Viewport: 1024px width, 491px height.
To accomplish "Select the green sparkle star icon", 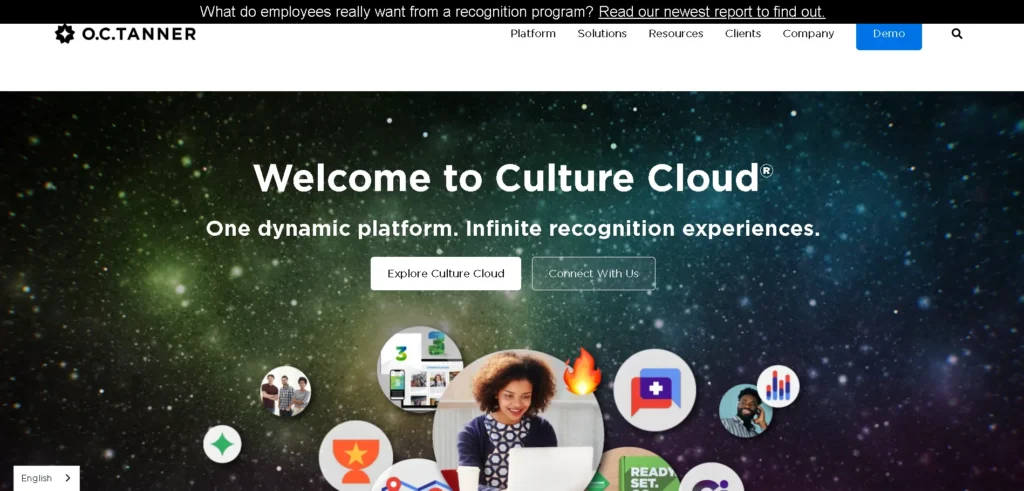I will pos(222,444).
